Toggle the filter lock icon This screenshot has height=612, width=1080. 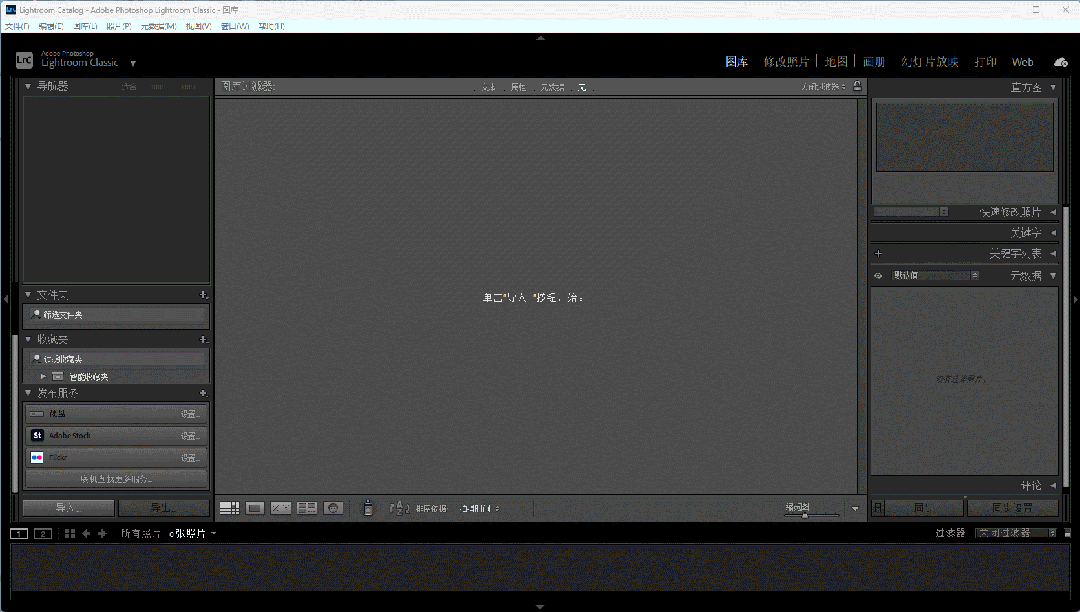point(858,86)
